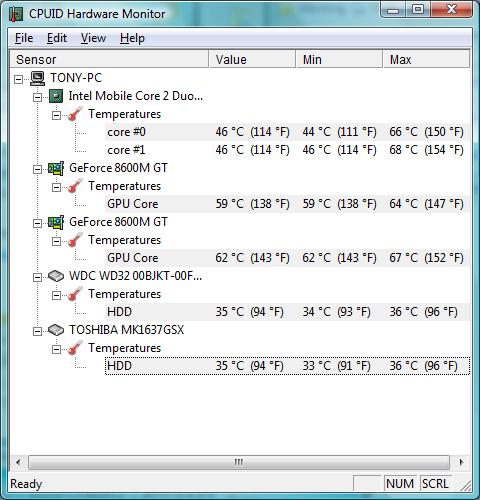Collapse Temperatures under WDC WD32 drive

pos(56,295)
